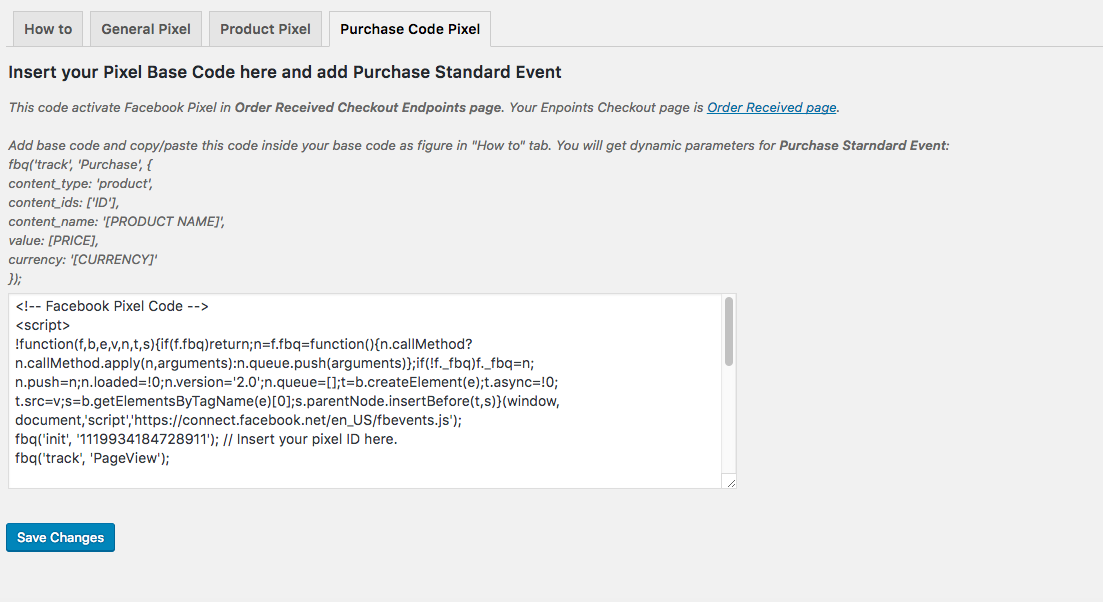Place cursor on the fbq('init') pixel ID line
Image resolution: width=1103 pixels, height=602 pixels.
click(x=206, y=440)
